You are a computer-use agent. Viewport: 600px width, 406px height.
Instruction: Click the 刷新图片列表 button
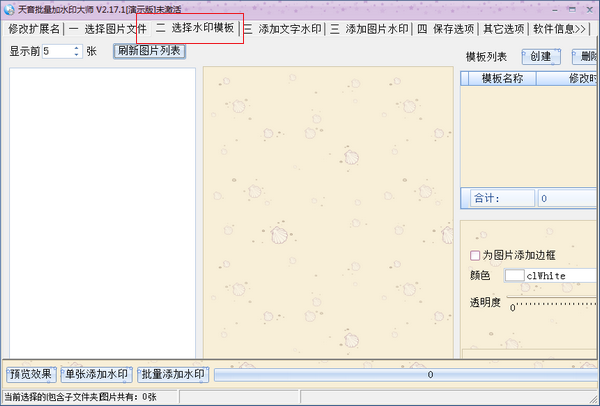coord(149,51)
